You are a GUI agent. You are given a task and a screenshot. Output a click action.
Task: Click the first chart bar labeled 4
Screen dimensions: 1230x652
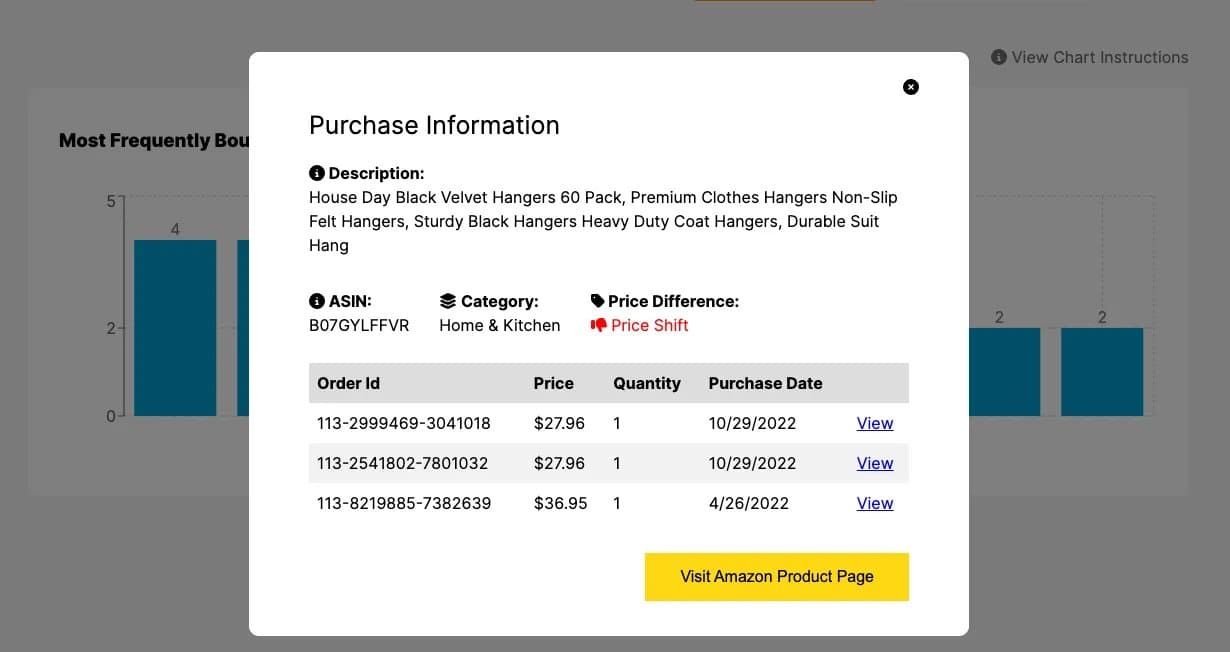click(x=175, y=327)
